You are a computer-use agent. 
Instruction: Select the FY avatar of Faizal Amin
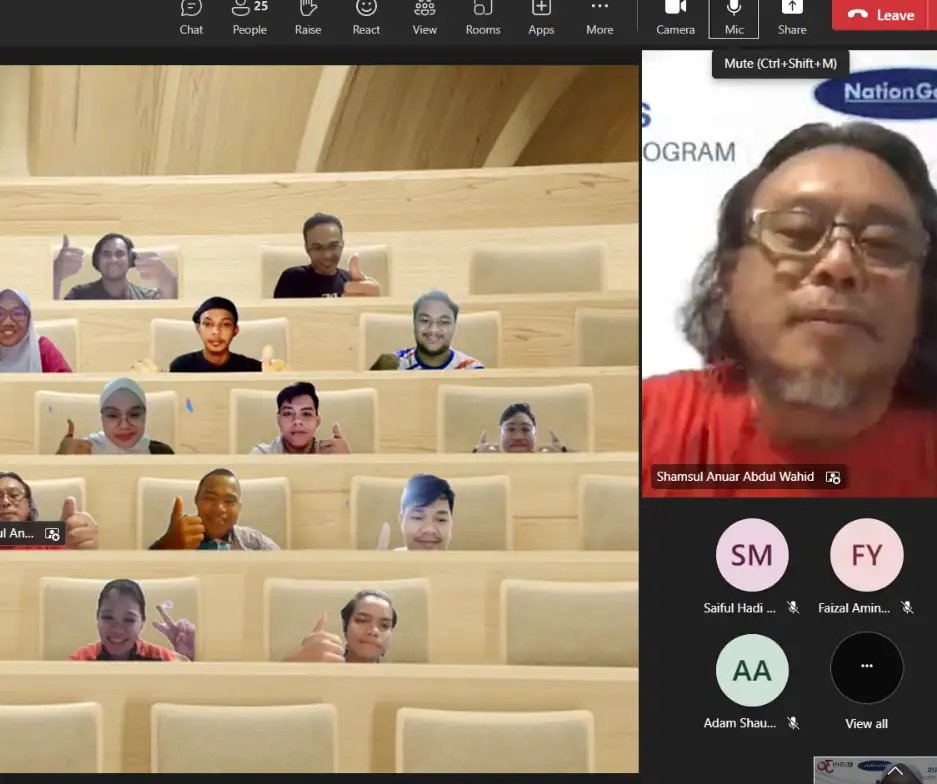pos(866,555)
